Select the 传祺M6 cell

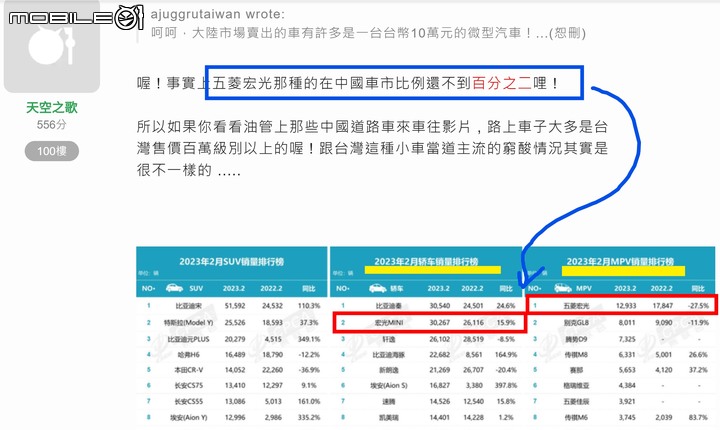(x=576, y=418)
